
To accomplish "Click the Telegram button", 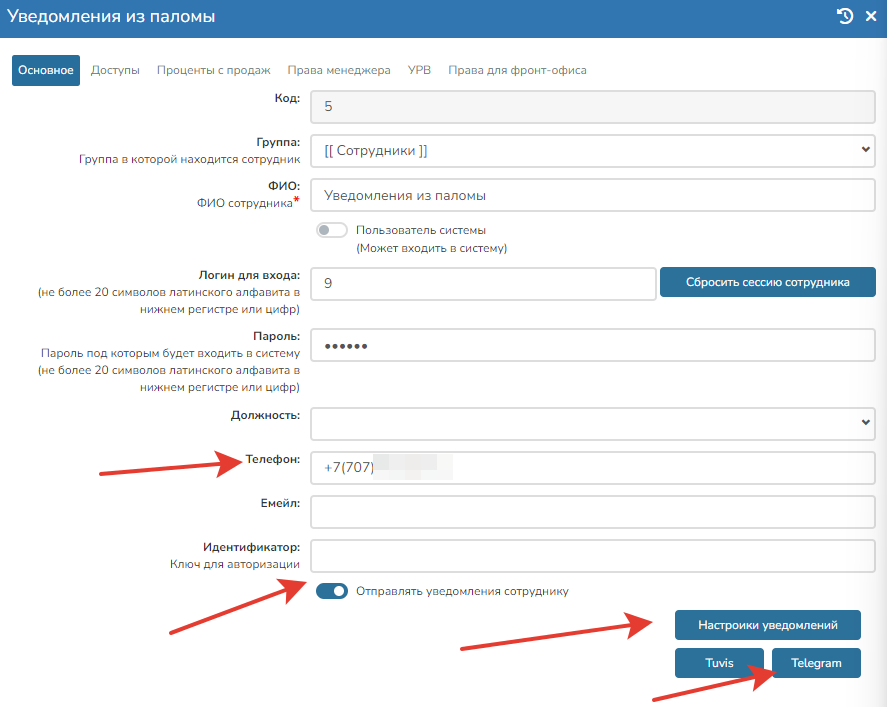I will [816, 663].
